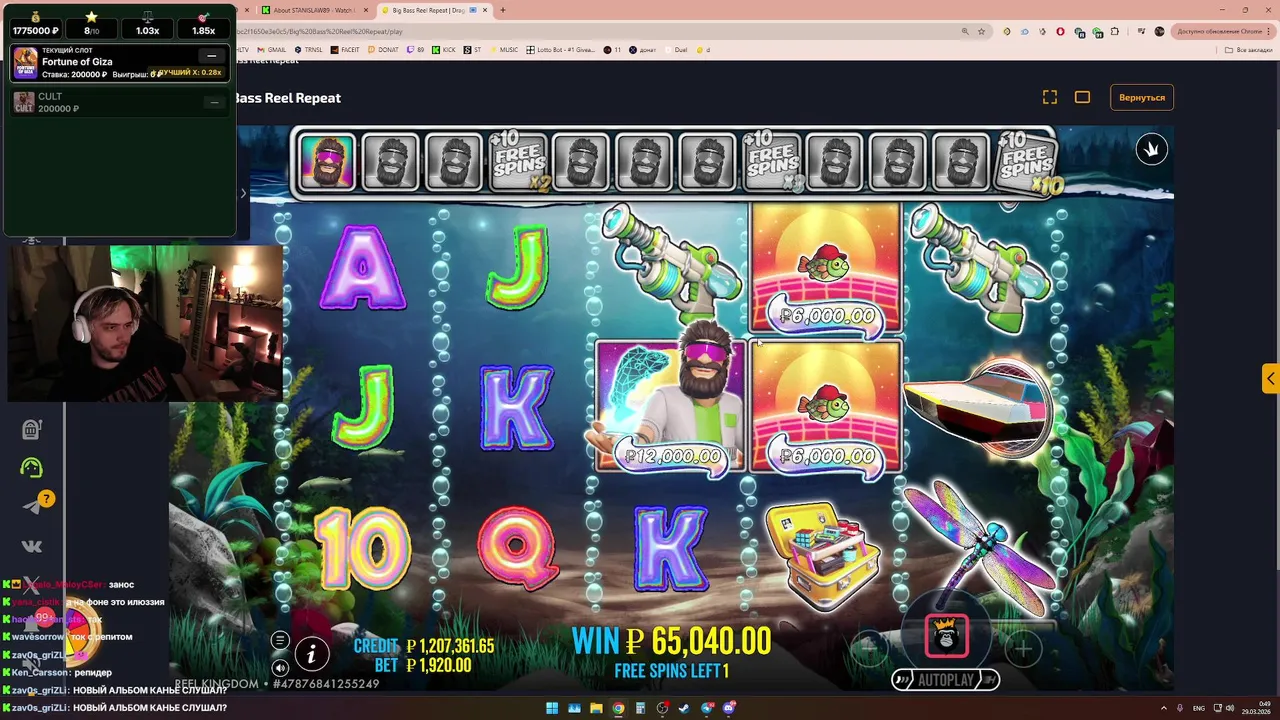Bookmark this page with star icon

(x=982, y=31)
